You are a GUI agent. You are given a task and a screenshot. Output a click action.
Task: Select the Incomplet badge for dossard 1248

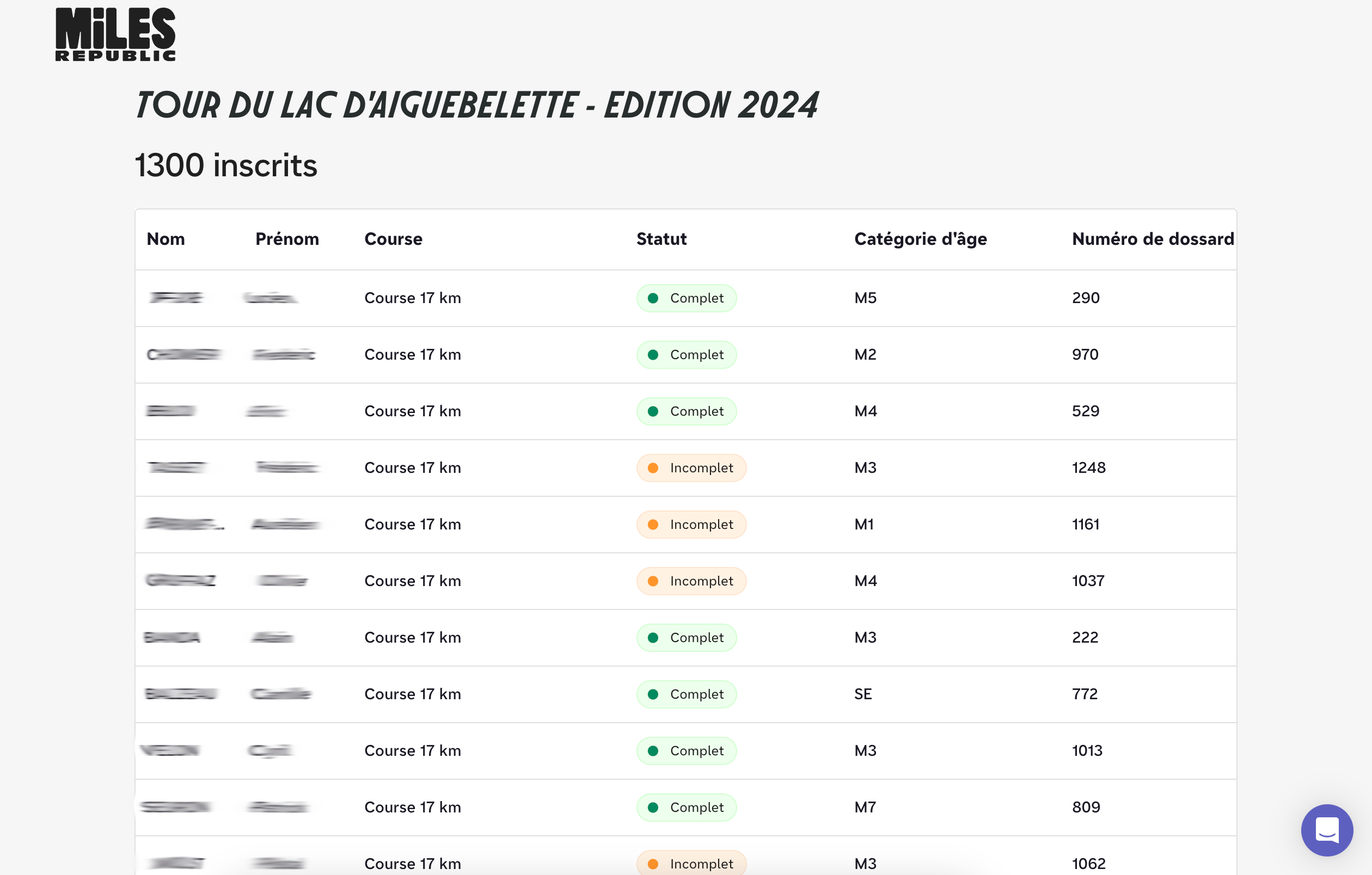click(691, 467)
